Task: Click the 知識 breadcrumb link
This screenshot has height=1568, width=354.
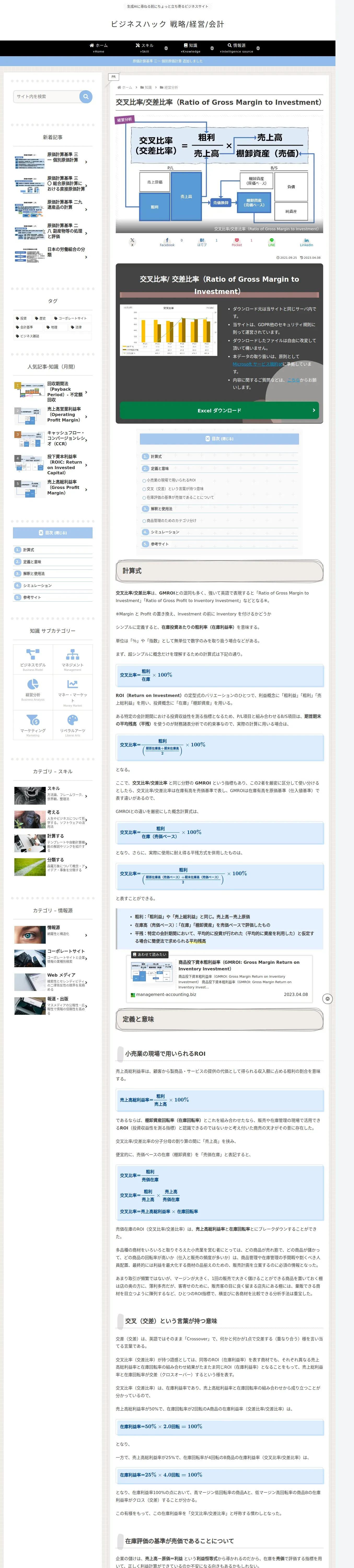Action: pyautogui.click(x=148, y=88)
